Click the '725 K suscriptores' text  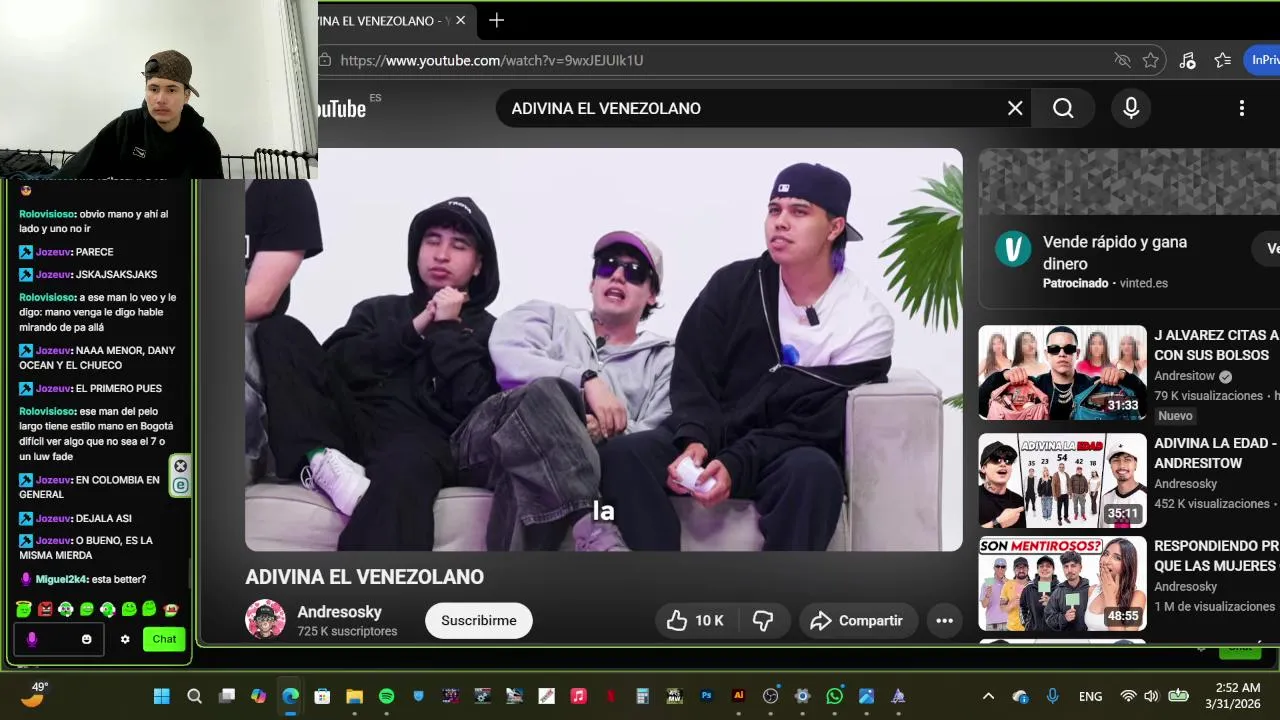(347, 631)
